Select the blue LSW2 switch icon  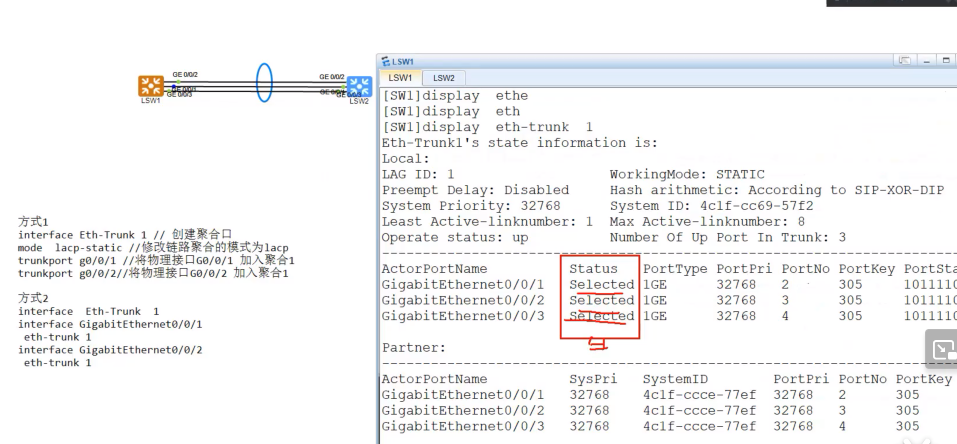click(x=359, y=87)
